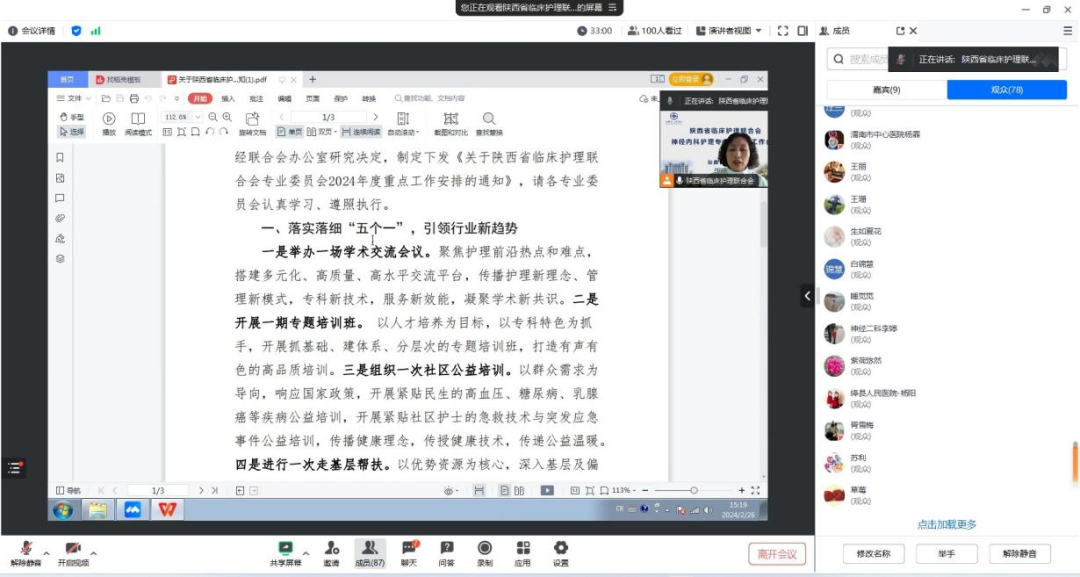Click the 旋转文档 rotate document icon
Viewport: 1080px width, 577px height.
(x=252, y=123)
